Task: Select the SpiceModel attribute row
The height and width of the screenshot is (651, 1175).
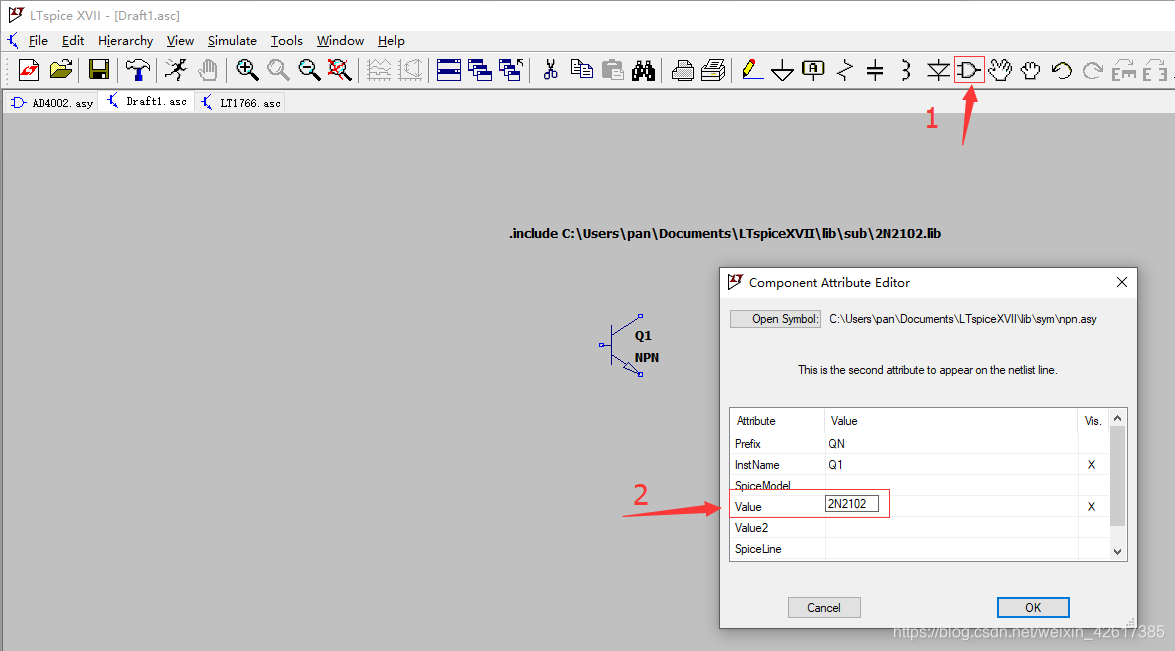Action: 919,485
